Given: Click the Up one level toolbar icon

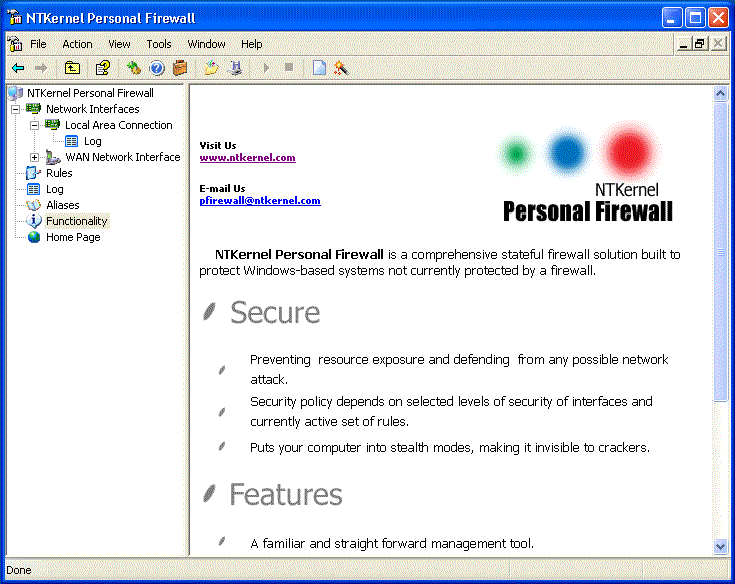Looking at the screenshot, I should pyautogui.click(x=72, y=68).
